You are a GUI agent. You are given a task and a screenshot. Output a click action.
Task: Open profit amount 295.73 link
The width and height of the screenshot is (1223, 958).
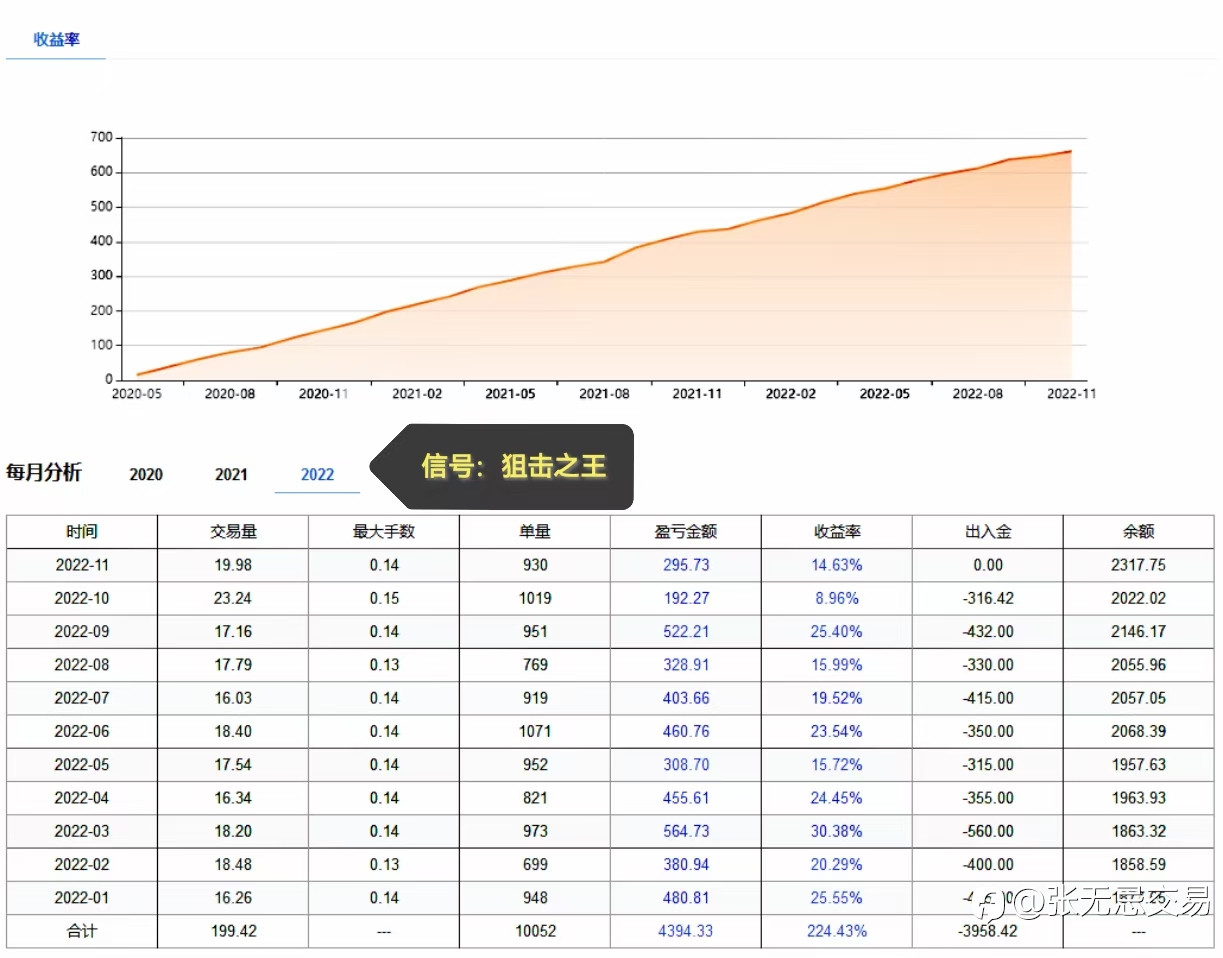coord(686,565)
